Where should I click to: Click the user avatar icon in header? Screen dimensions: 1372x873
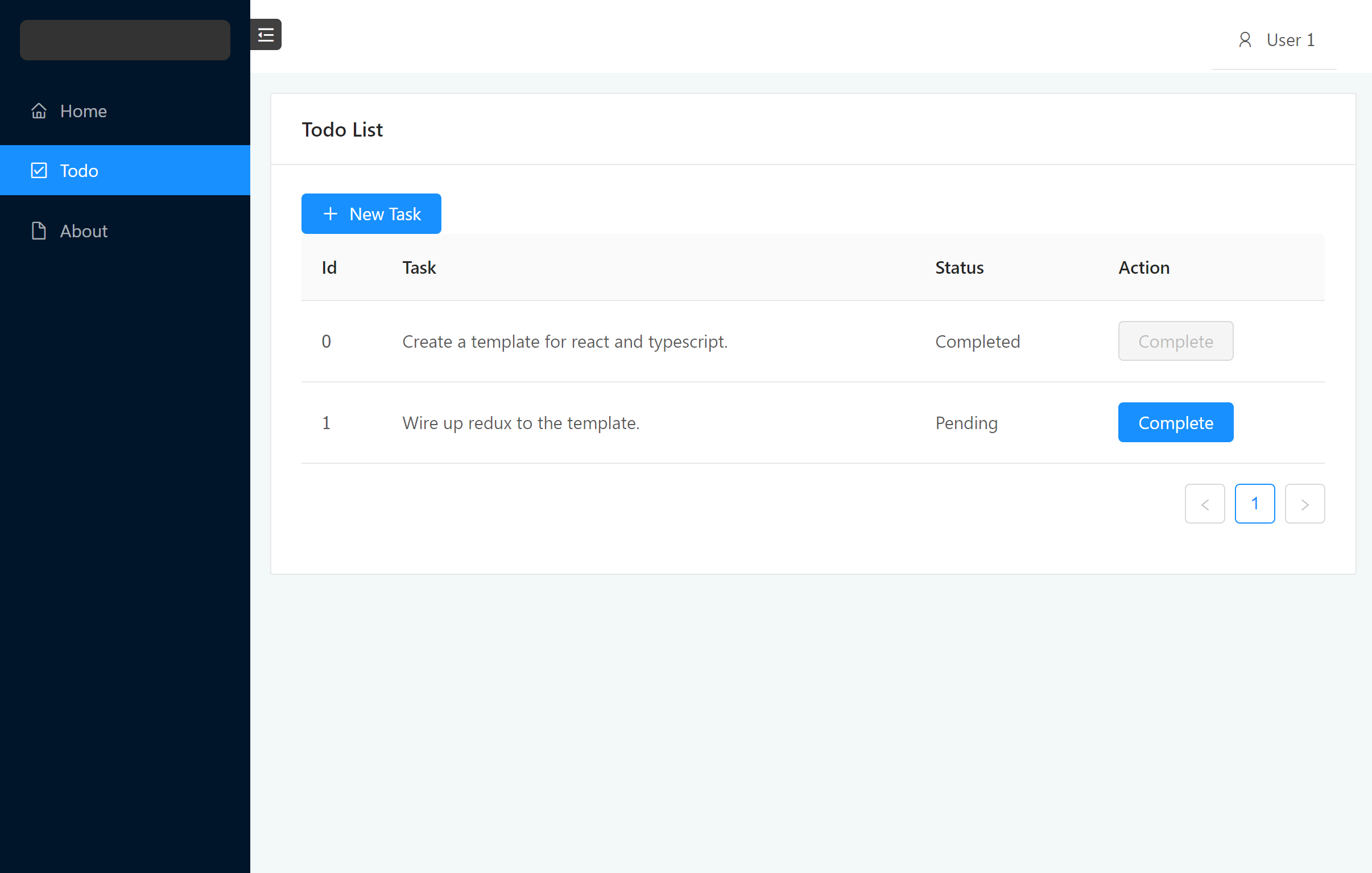[x=1245, y=40]
